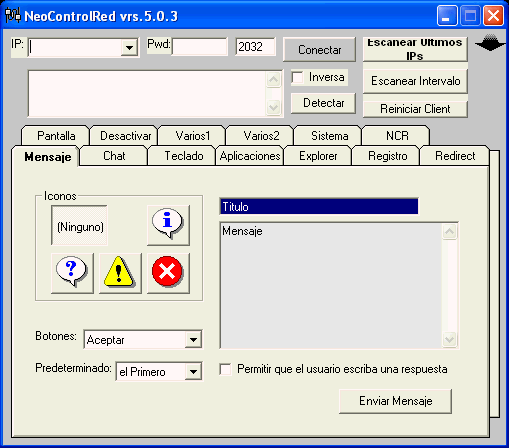This screenshot has width=509, height=448.
Task: Click the Titulo text field
Action: point(319,207)
